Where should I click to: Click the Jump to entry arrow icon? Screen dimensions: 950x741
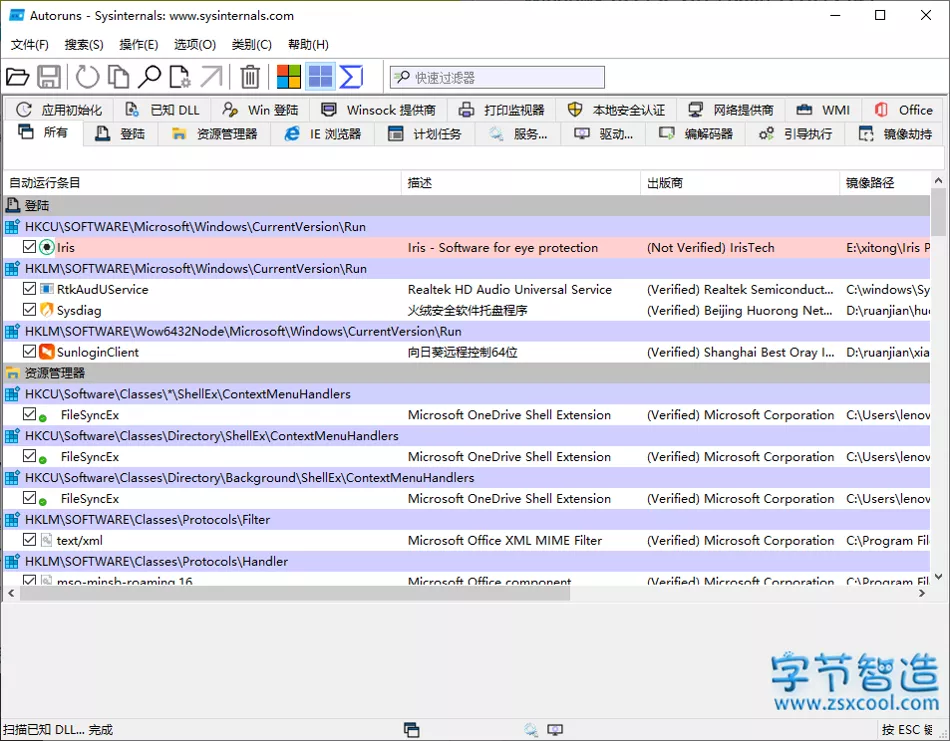211,77
